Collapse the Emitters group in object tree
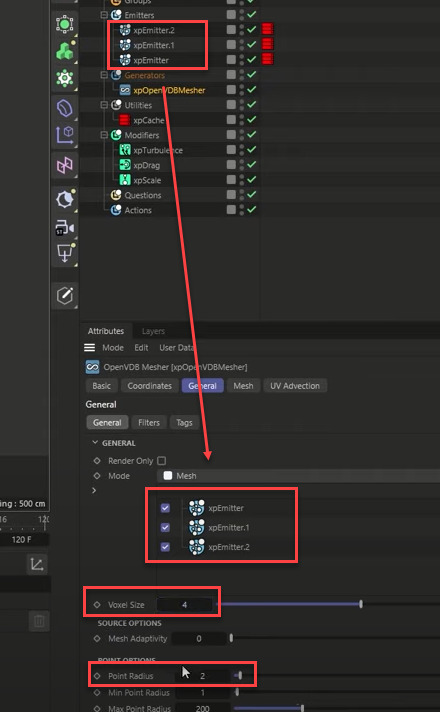Viewport: 440px width, 712px height. (x=104, y=15)
